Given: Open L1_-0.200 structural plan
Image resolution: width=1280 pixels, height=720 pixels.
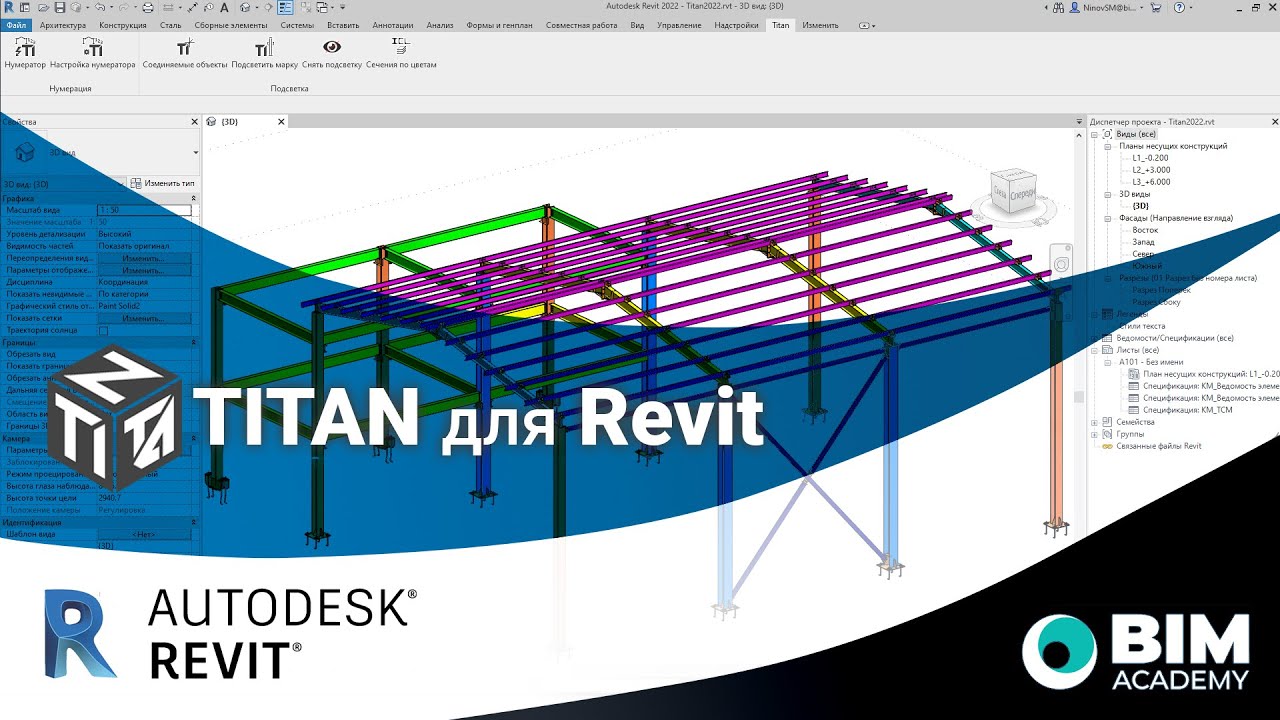Looking at the screenshot, I should 1150,158.
